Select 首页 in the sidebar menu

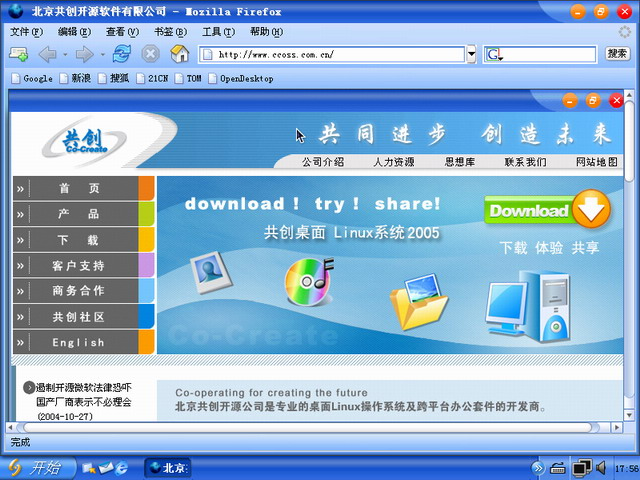point(84,188)
